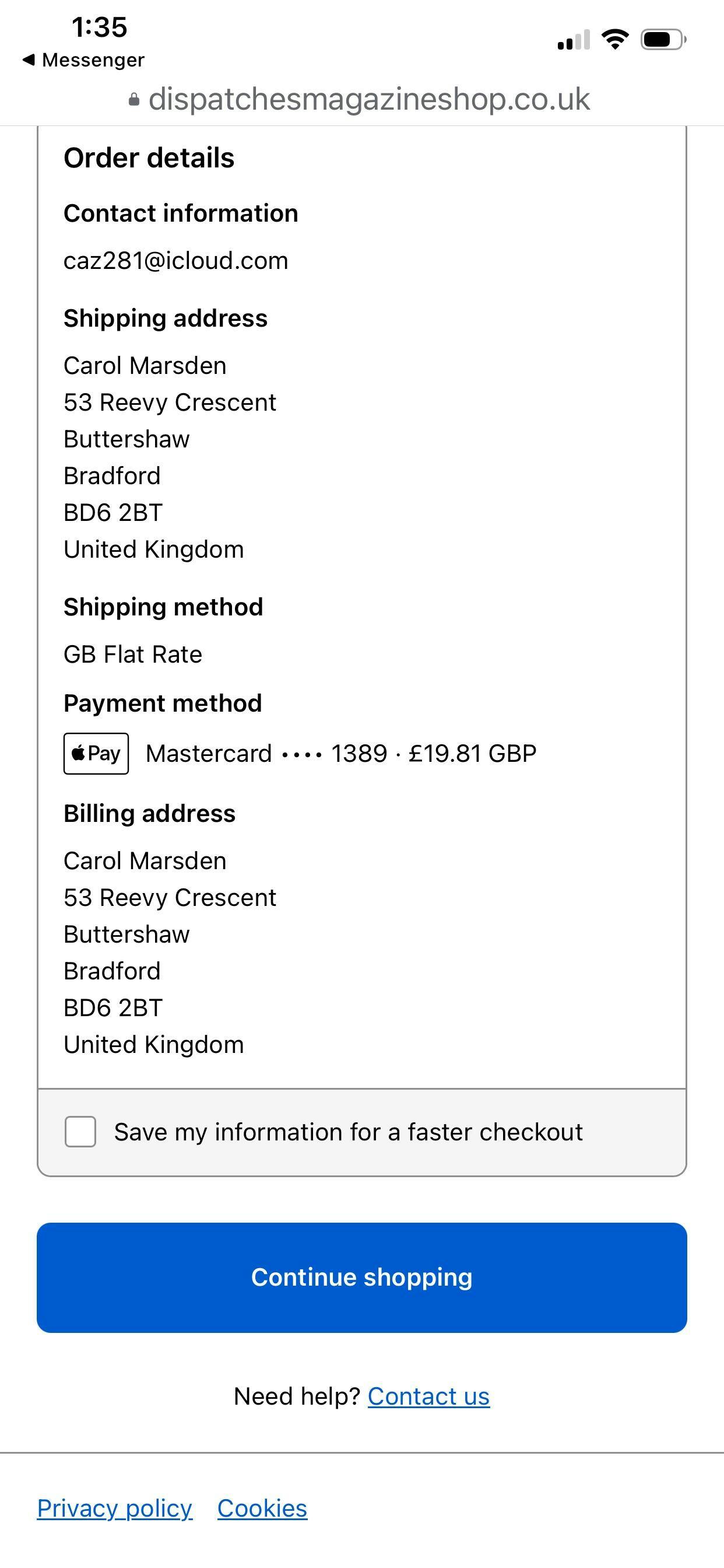Open the Cookies link
This screenshot has height=1568, width=724.
(262, 1508)
